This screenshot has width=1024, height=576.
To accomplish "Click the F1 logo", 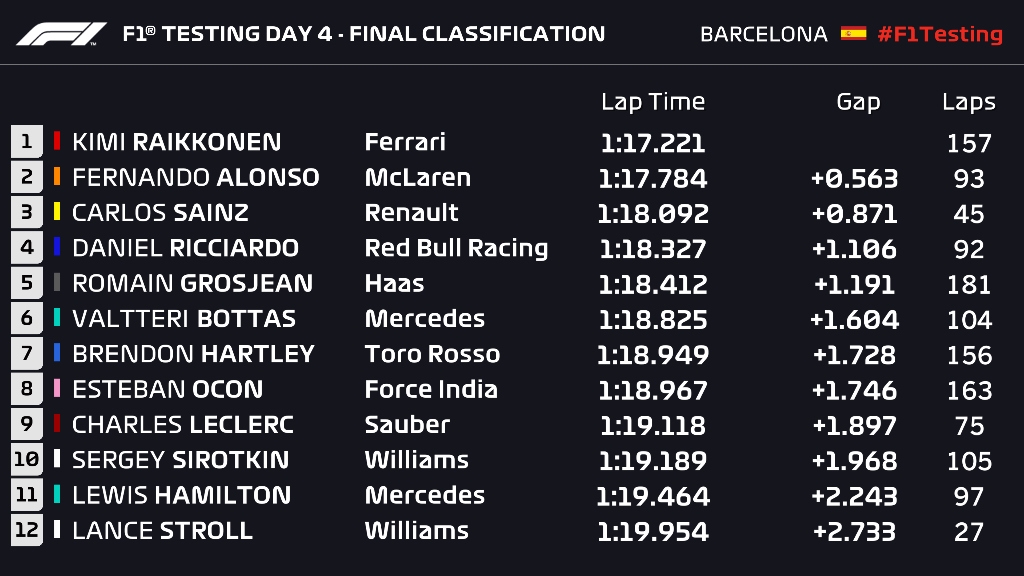I will tap(61, 34).
